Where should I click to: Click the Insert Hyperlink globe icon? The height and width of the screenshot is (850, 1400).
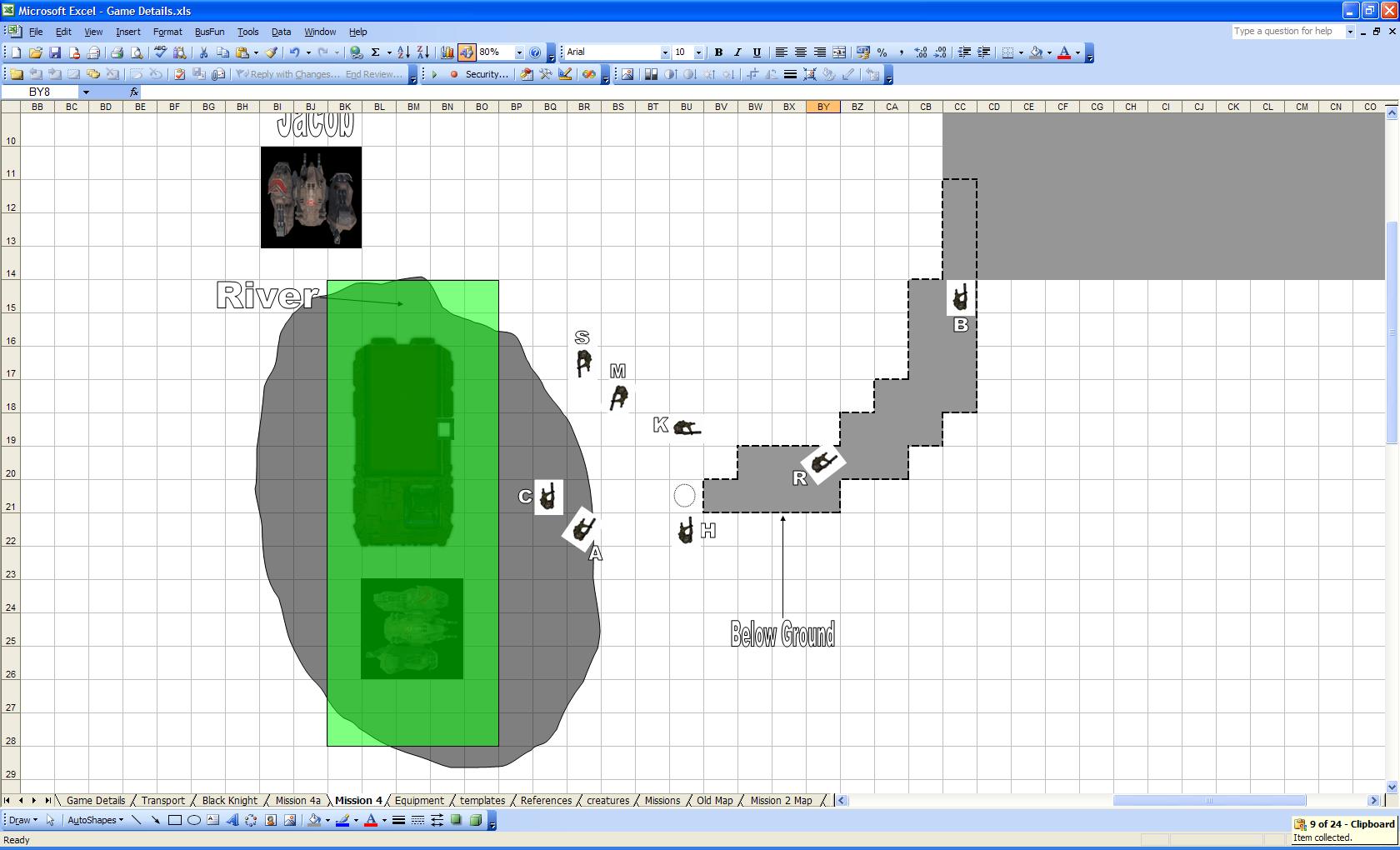click(357, 52)
